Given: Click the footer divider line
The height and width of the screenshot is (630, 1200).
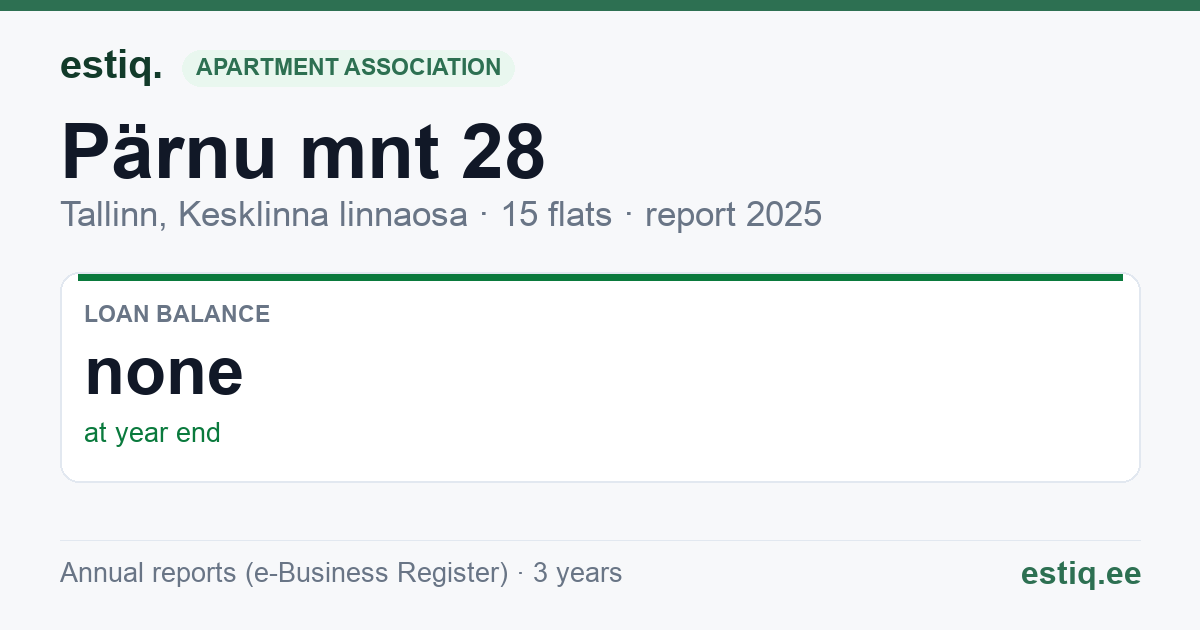Looking at the screenshot, I should pos(600,540).
